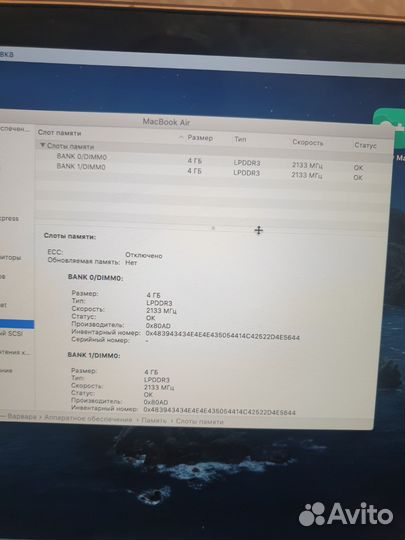The width and height of the screenshot is (405, 540).
Task: Click the Инвентарный номер value under BANK 1/DIMM0
Action: click(220, 411)
